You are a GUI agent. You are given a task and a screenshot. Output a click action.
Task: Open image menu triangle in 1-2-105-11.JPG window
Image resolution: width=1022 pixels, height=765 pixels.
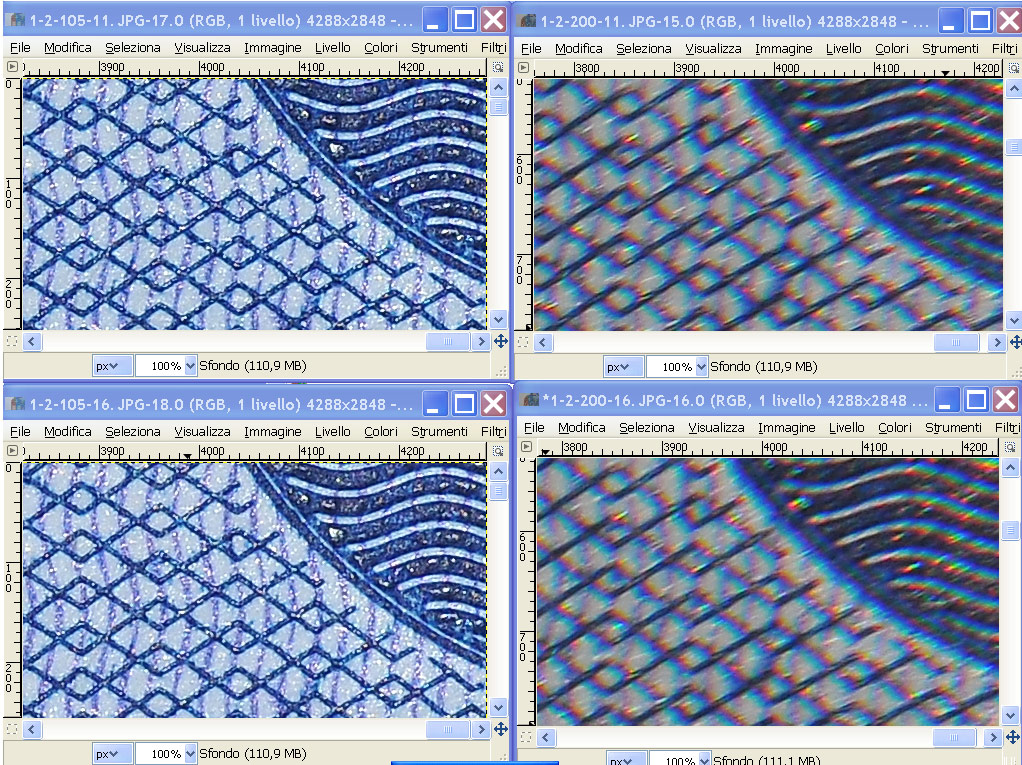[x=12, y=66]
